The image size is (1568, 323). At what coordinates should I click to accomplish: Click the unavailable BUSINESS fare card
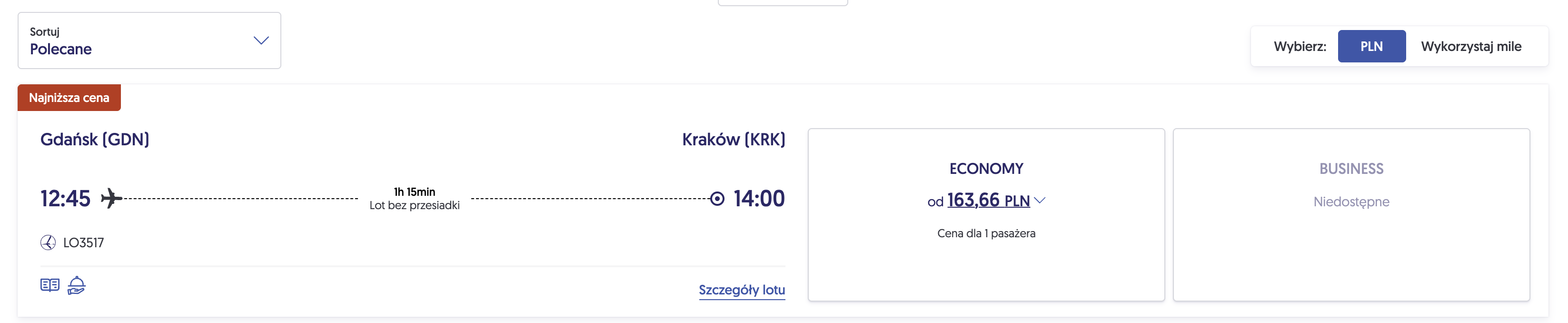click(x=1350, y=214)
